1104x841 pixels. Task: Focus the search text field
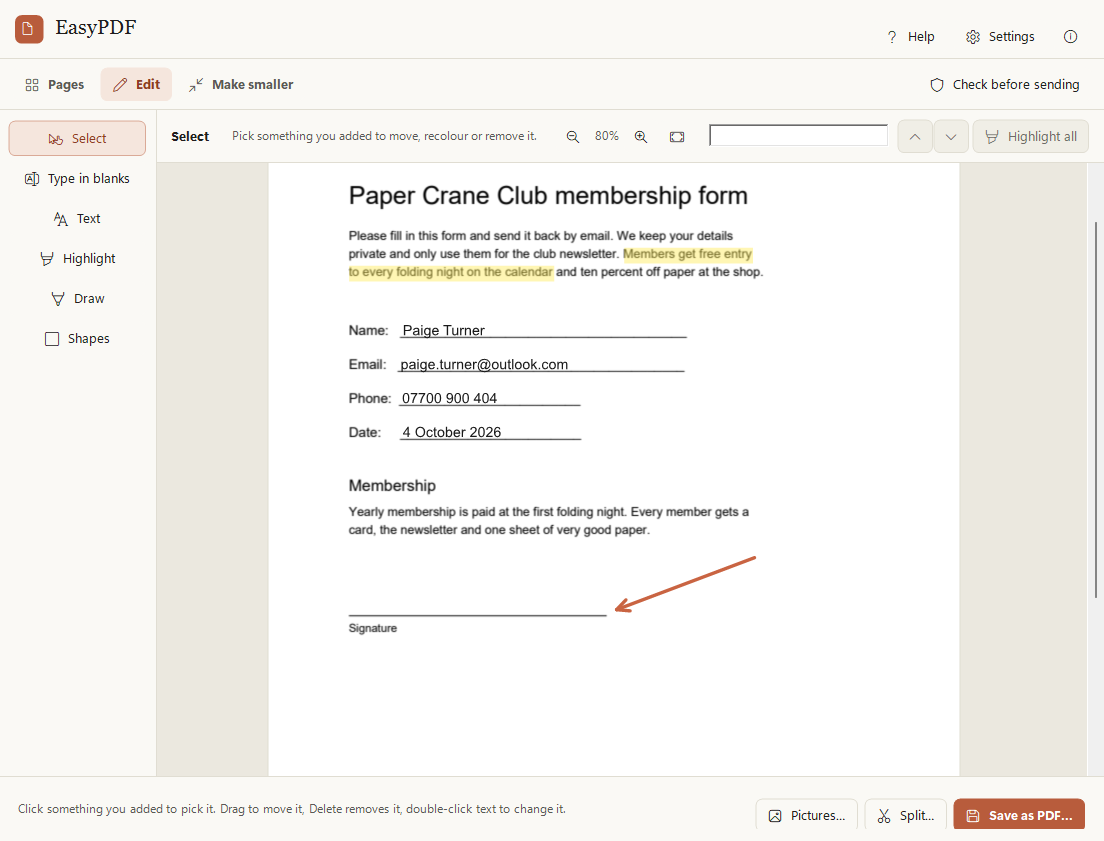(x=798, y=135)
